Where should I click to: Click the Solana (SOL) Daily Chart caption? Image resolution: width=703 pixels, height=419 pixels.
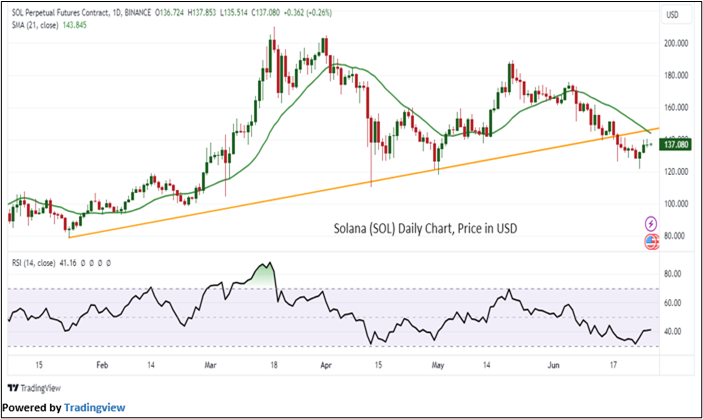[425, 229]
